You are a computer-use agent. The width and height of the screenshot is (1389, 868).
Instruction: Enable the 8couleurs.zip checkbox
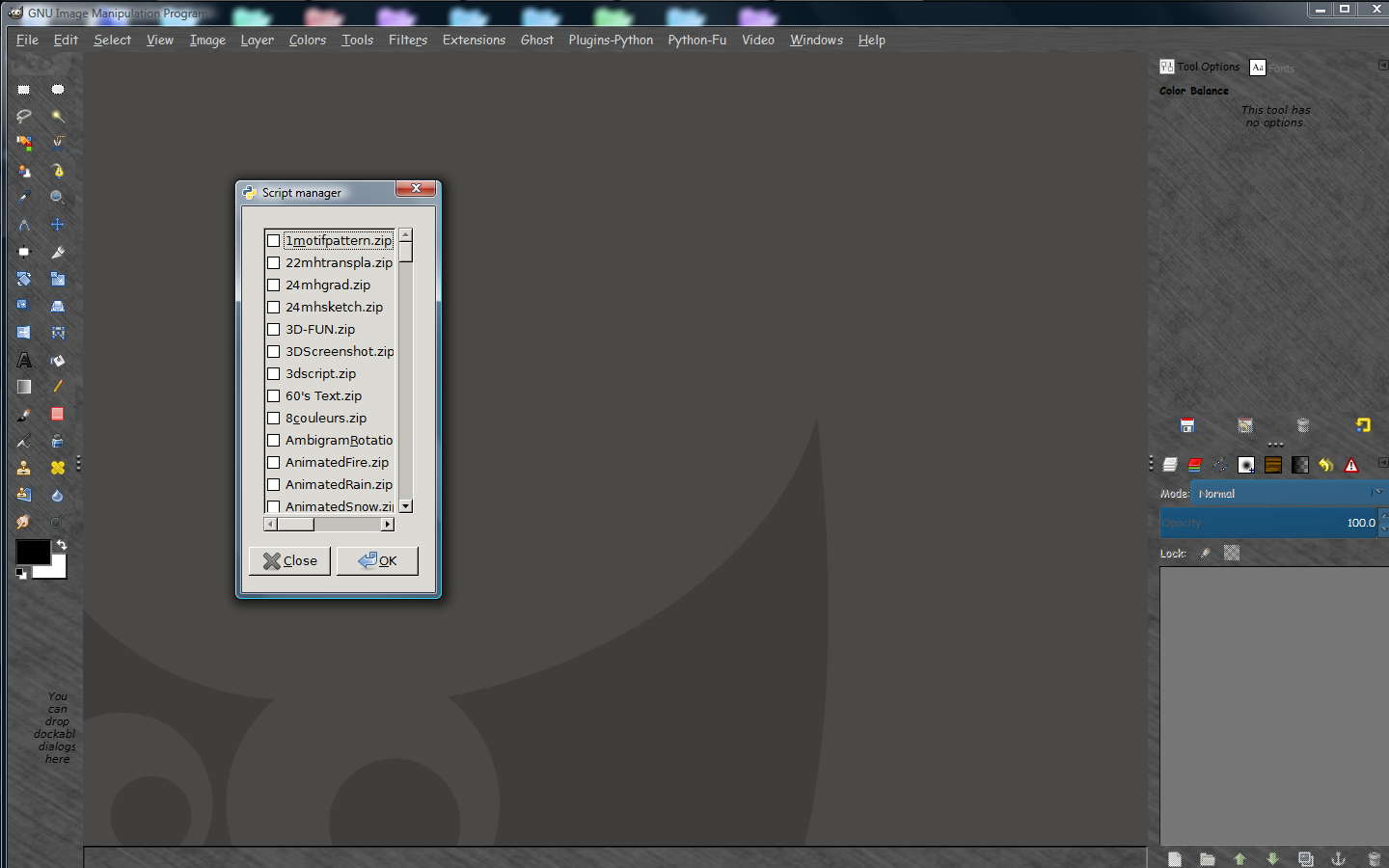[274, 419]
